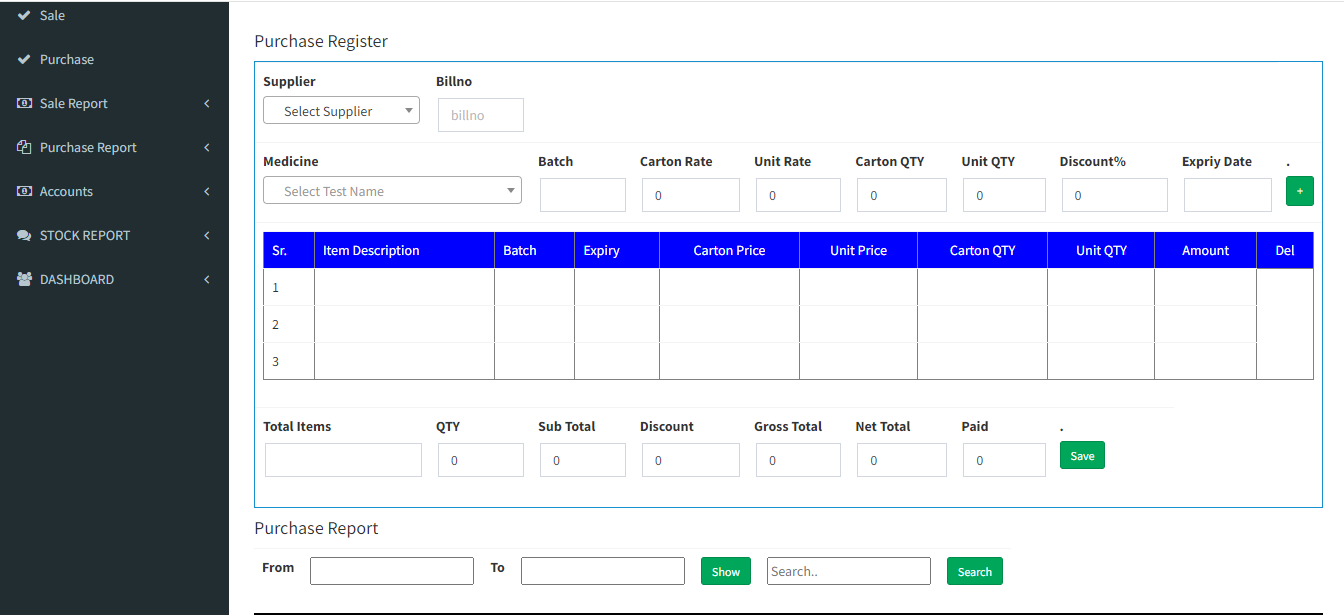This screenshot has height=616, width=1344.
Task: Click the Purchase Report copy icon
Action: tap(24, 148)
